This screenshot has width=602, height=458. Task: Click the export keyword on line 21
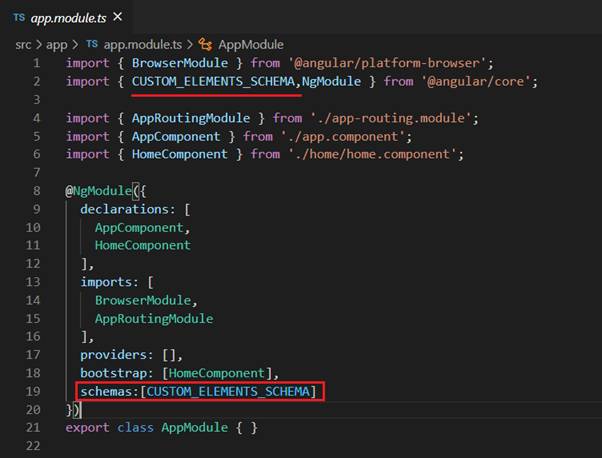[88, 428]
